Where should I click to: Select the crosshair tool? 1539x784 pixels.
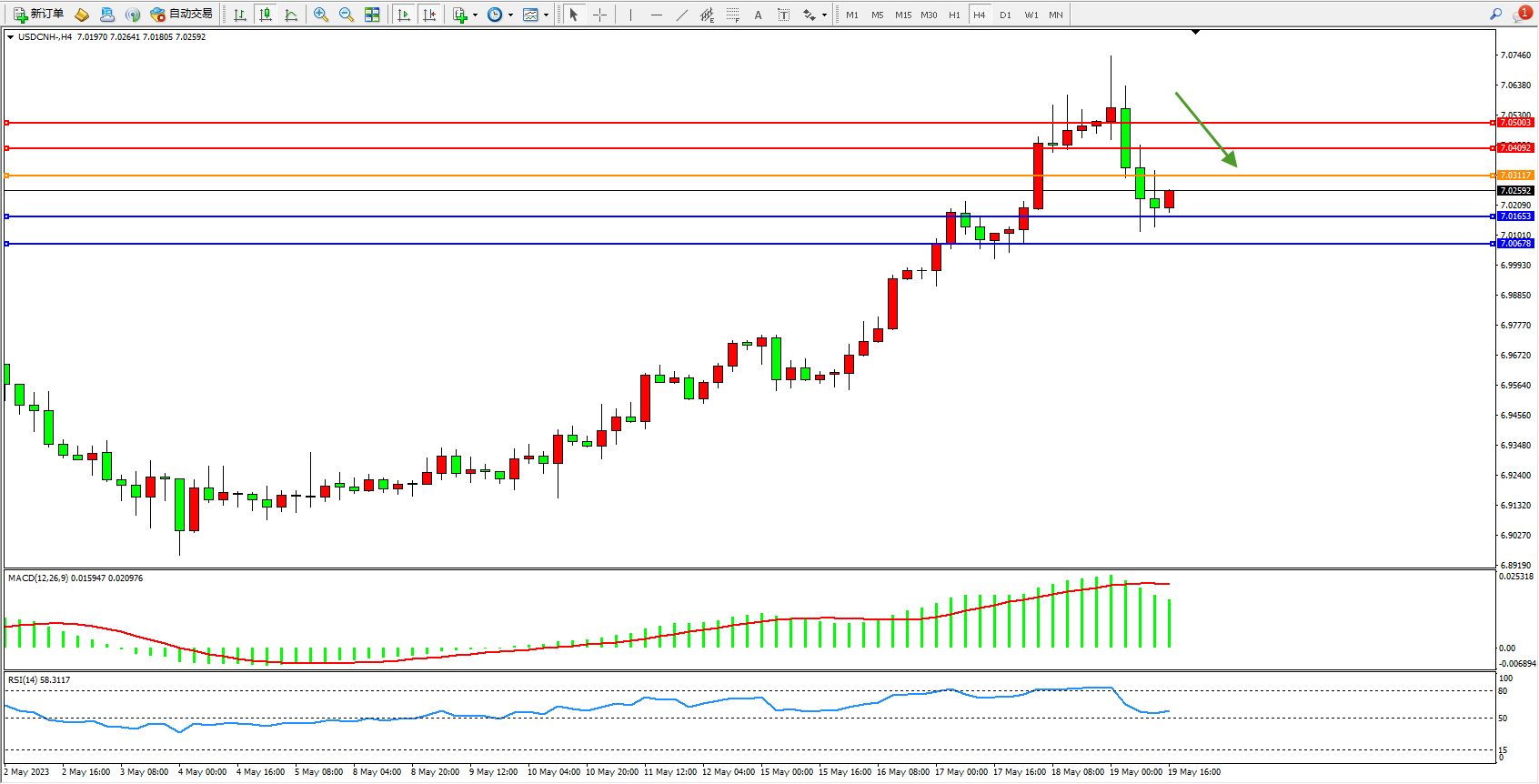click(599, 15)
